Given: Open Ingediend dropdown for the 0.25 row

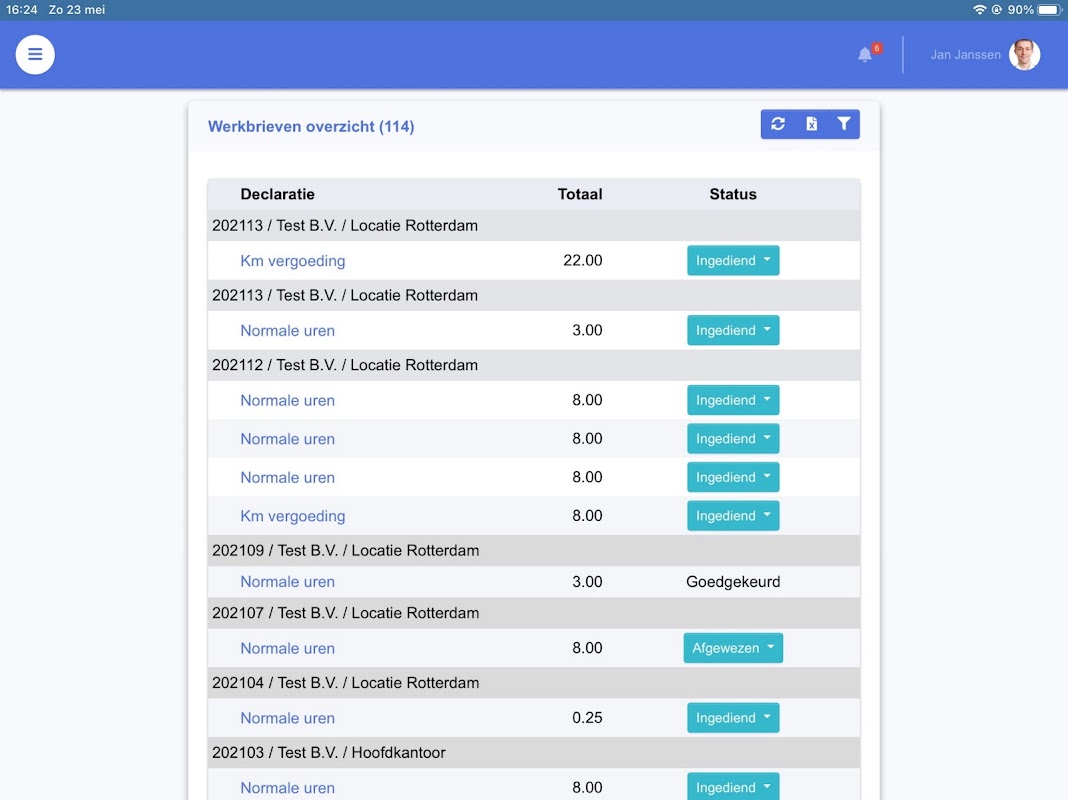Looking at the screenshot, I should coord(733,718).
